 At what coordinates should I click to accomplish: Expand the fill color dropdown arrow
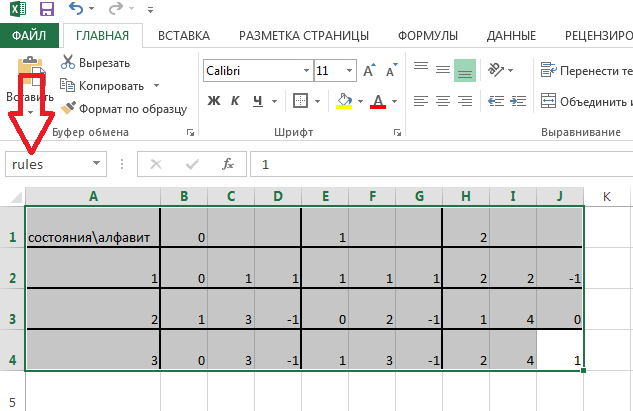(360, 101)
